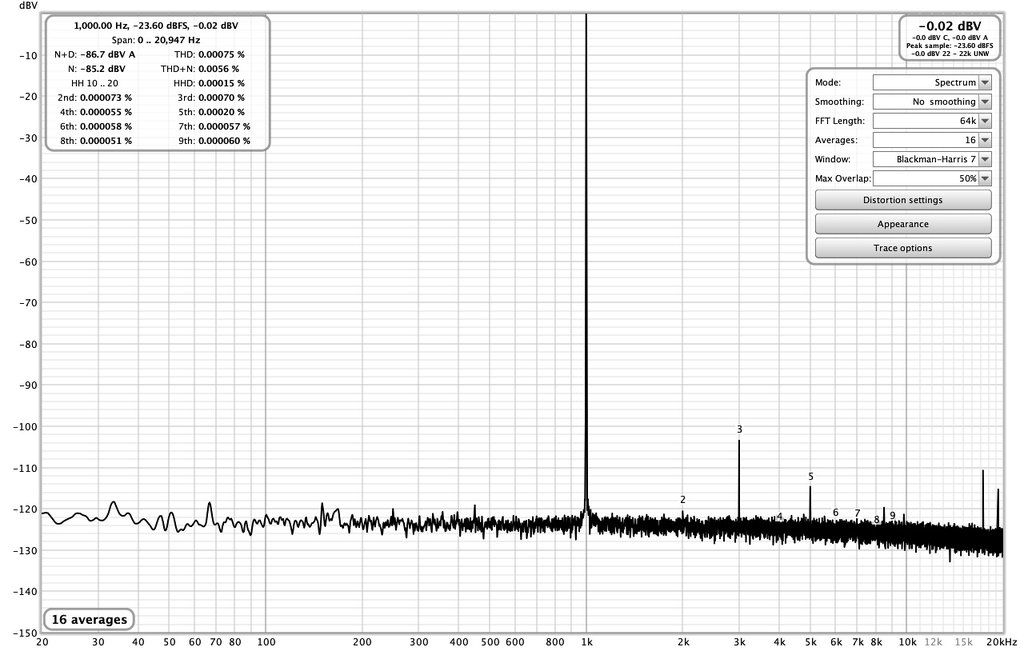Open the Mode dropdown showing Spectrum
The height and width of the screenshot is (651, 1024).
click(932, 82)
